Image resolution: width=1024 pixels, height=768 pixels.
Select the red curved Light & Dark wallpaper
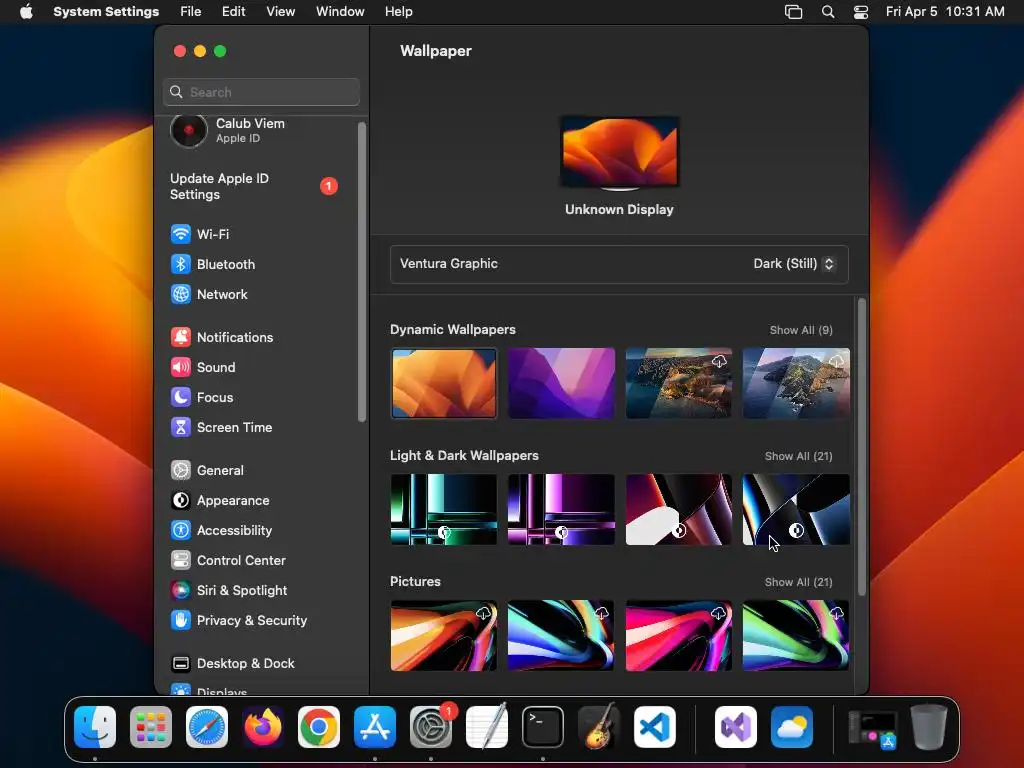pos(679,509)
